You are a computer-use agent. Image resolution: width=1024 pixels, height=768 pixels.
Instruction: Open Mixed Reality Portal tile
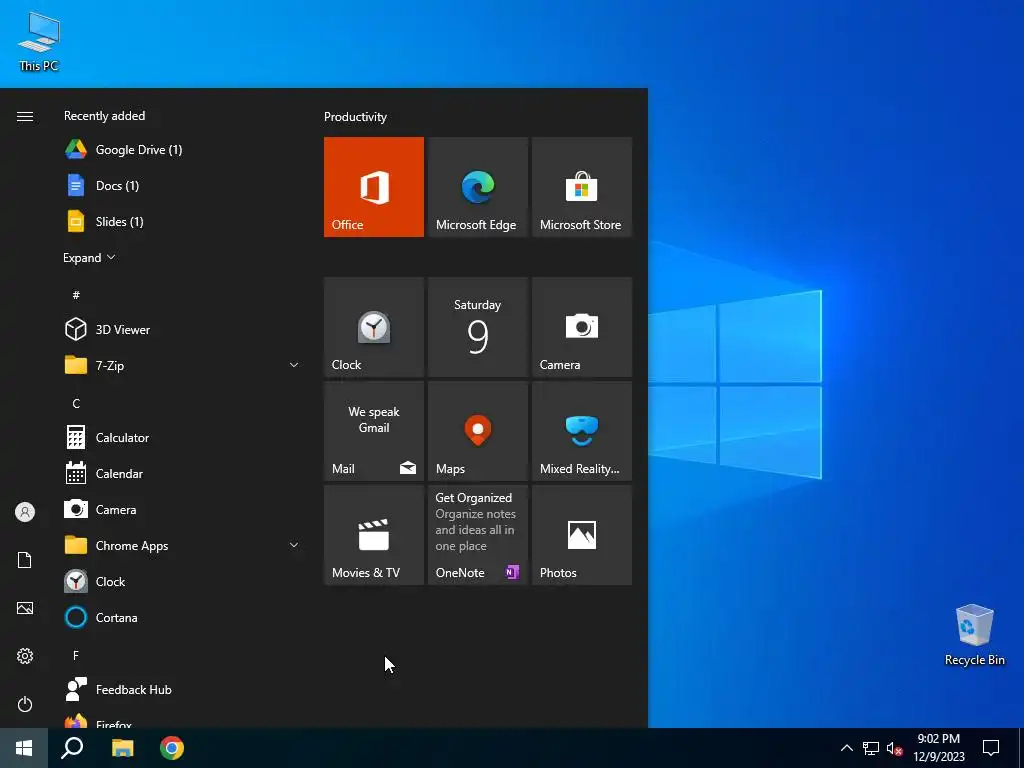582,431
